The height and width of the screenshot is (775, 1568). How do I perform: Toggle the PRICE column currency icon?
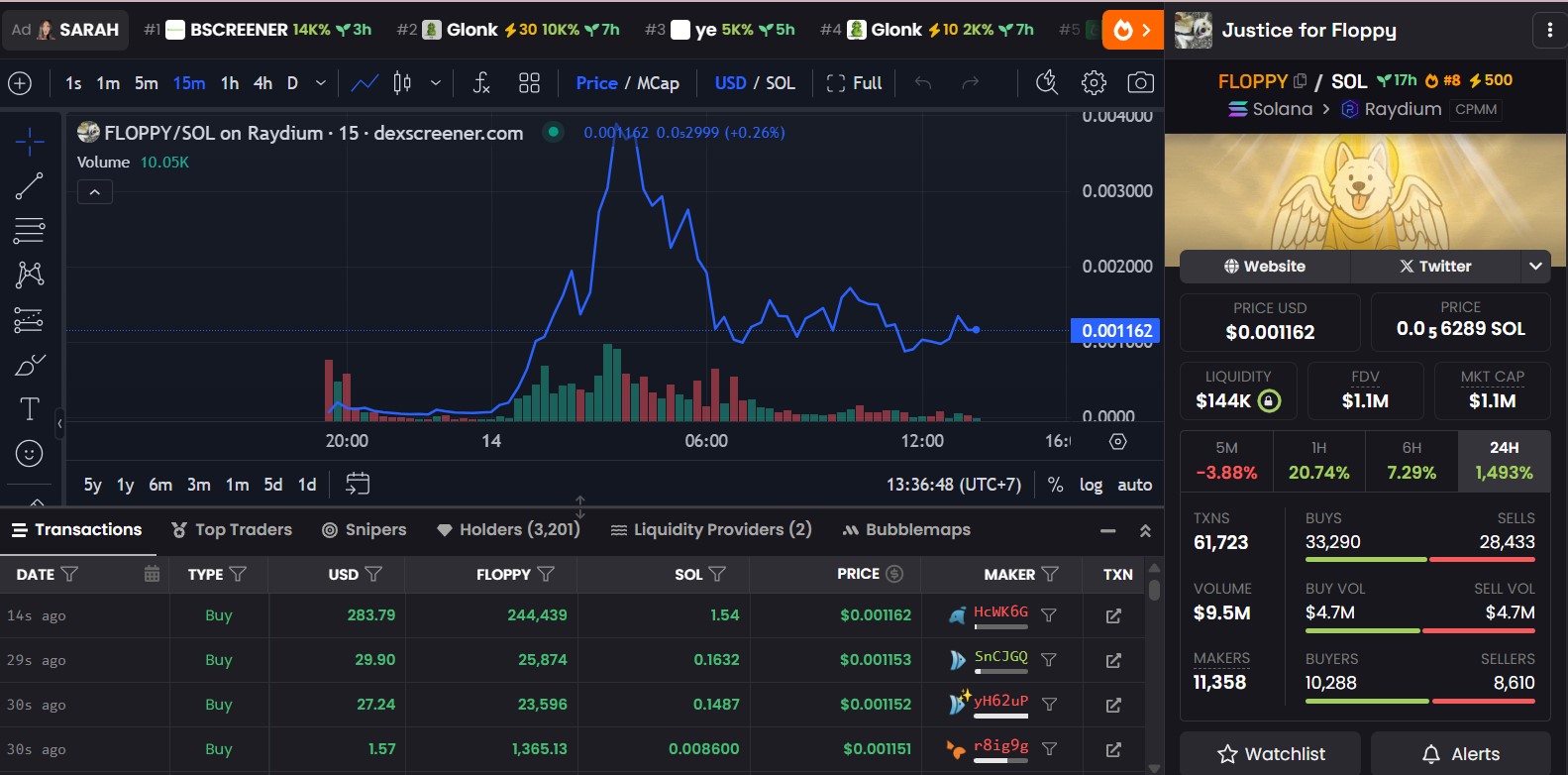[894, 574]
